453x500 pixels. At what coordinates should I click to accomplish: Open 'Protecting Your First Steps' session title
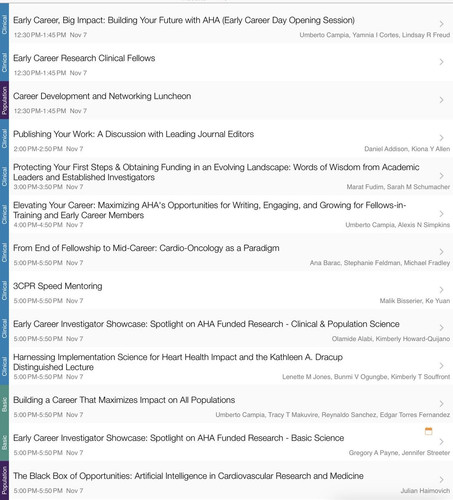(x=216, y=172)
